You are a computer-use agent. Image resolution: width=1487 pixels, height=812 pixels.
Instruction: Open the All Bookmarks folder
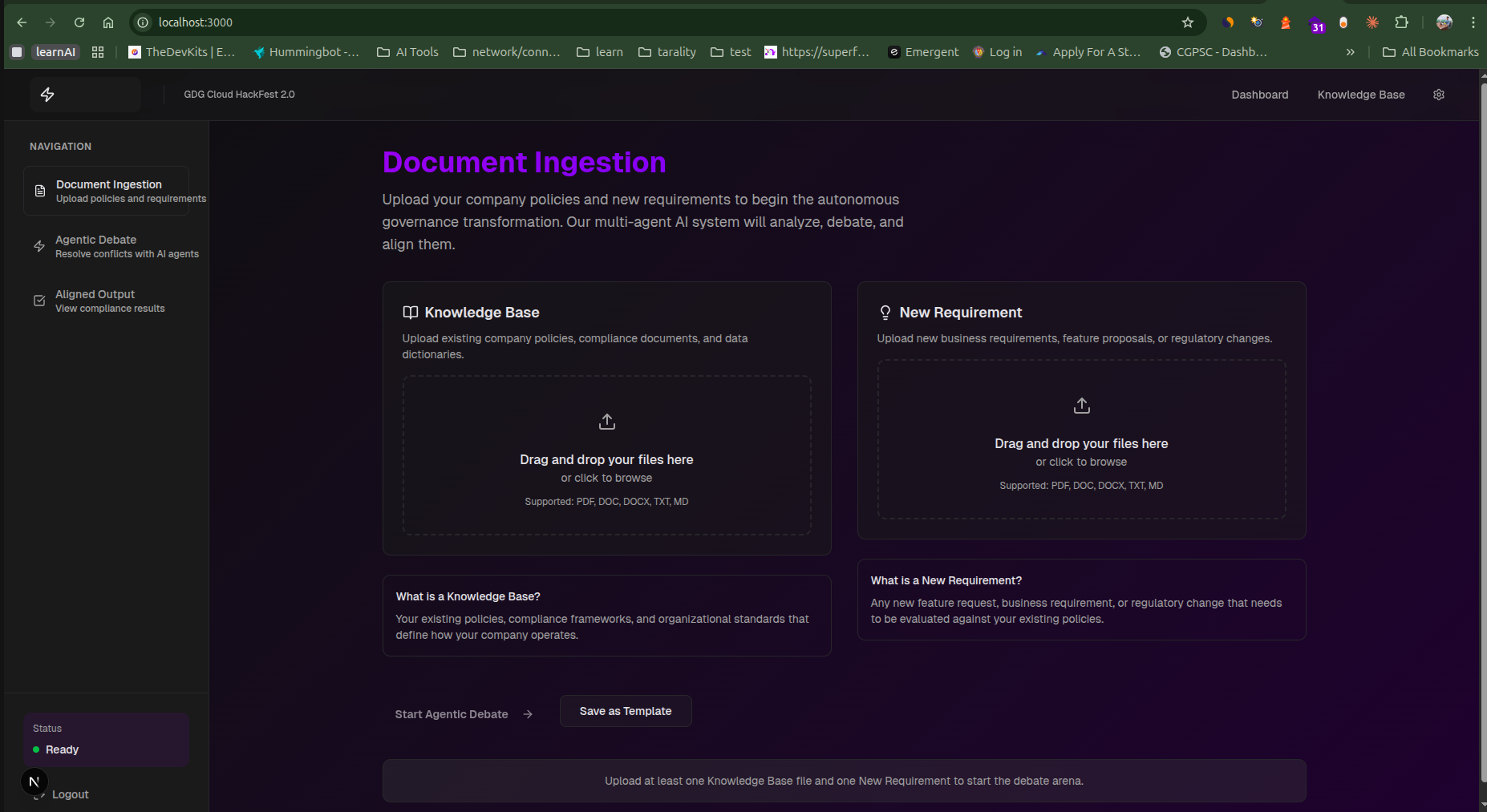[x=1431, y=52]
